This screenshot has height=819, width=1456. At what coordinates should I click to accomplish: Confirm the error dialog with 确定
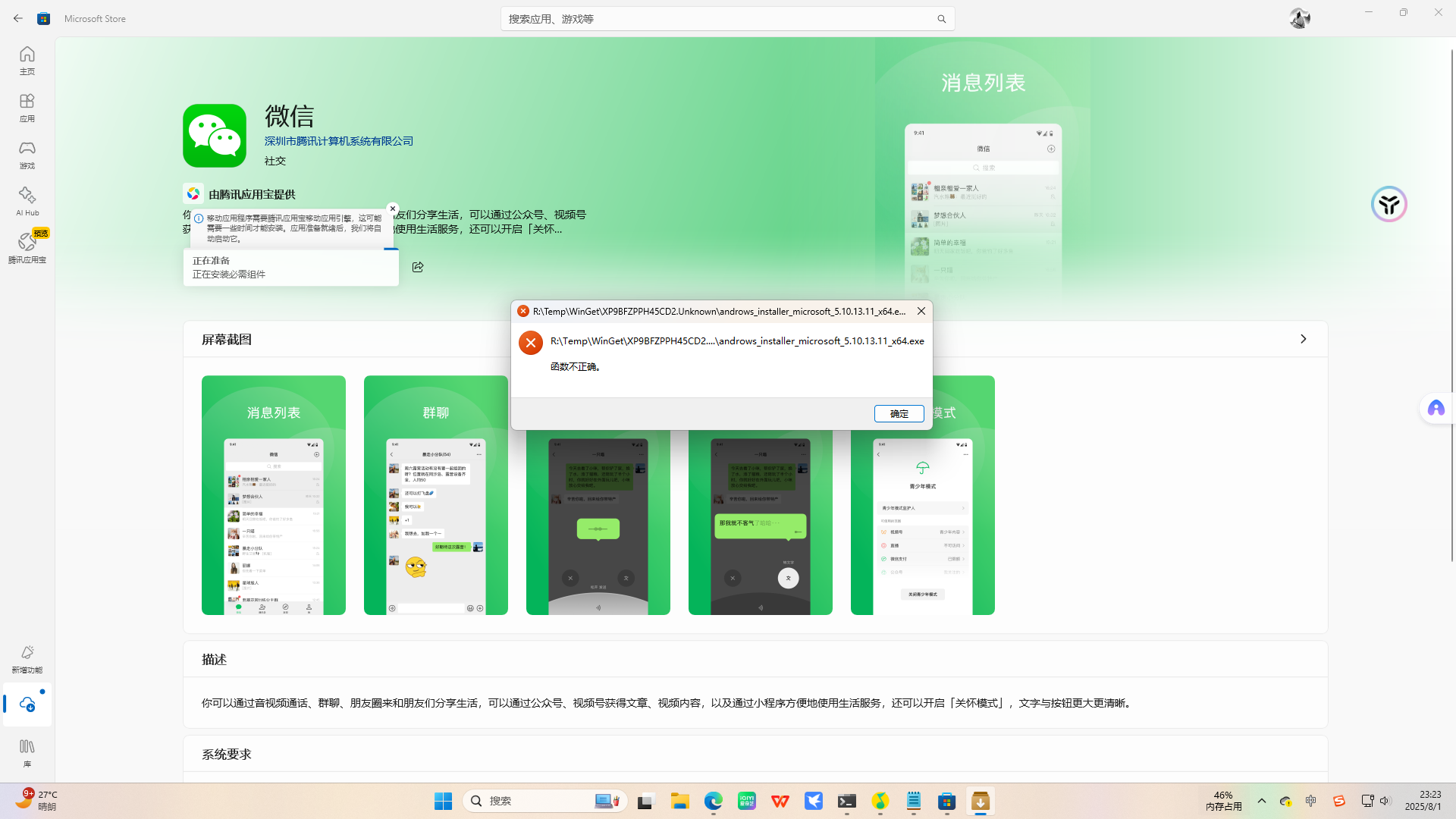click(x=899, y=413)
